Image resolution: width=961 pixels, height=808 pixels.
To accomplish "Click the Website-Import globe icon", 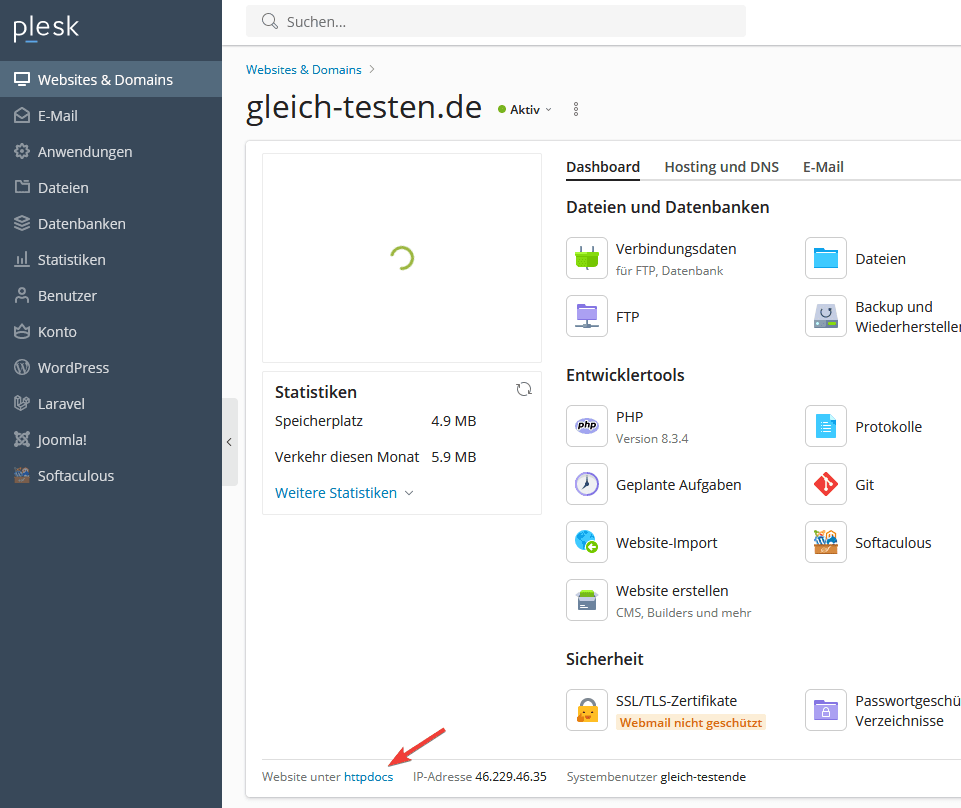I will point(586,542).
